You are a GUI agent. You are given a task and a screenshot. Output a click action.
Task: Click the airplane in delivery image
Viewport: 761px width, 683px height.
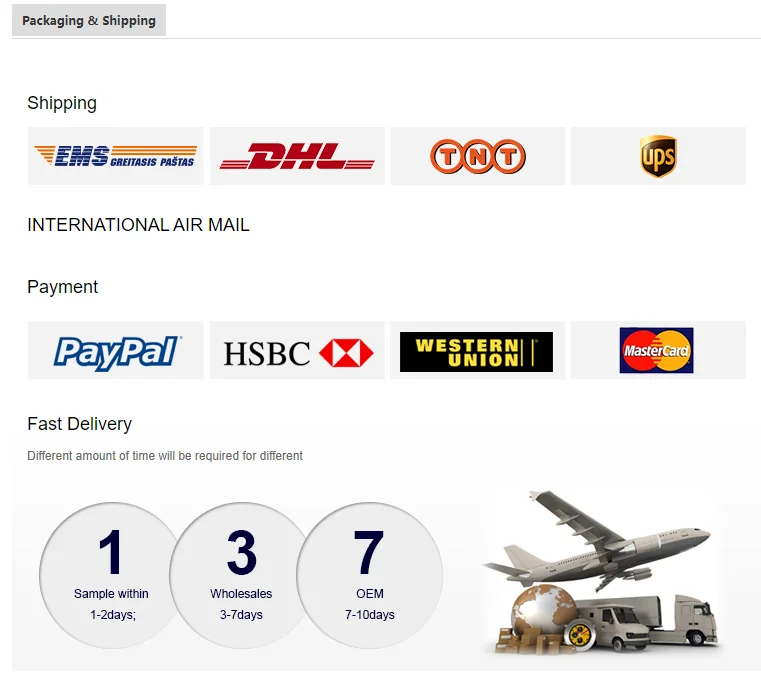pos(596,541)
